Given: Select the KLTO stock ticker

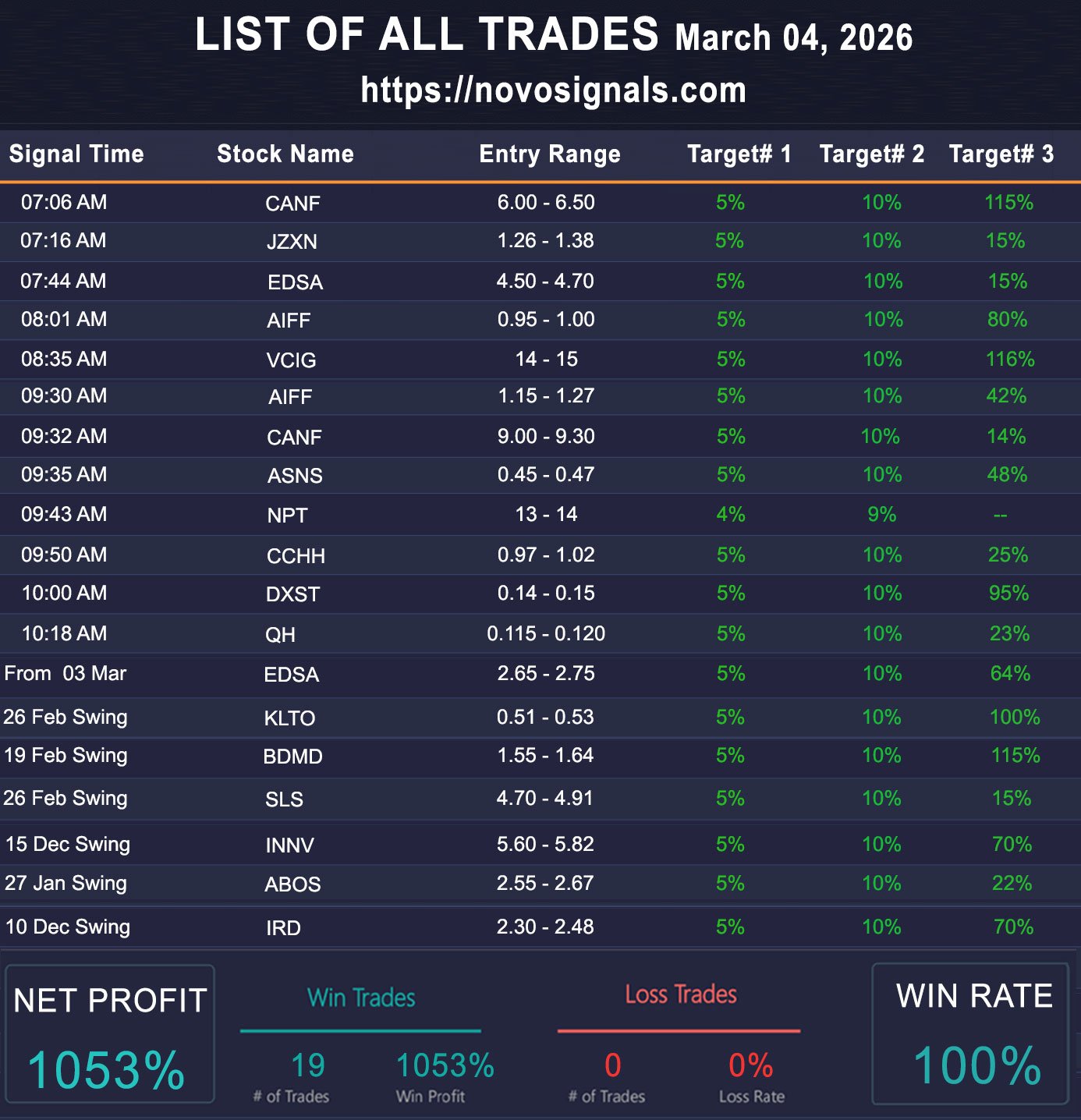Looking at the screenshot, I should (289, 718).
